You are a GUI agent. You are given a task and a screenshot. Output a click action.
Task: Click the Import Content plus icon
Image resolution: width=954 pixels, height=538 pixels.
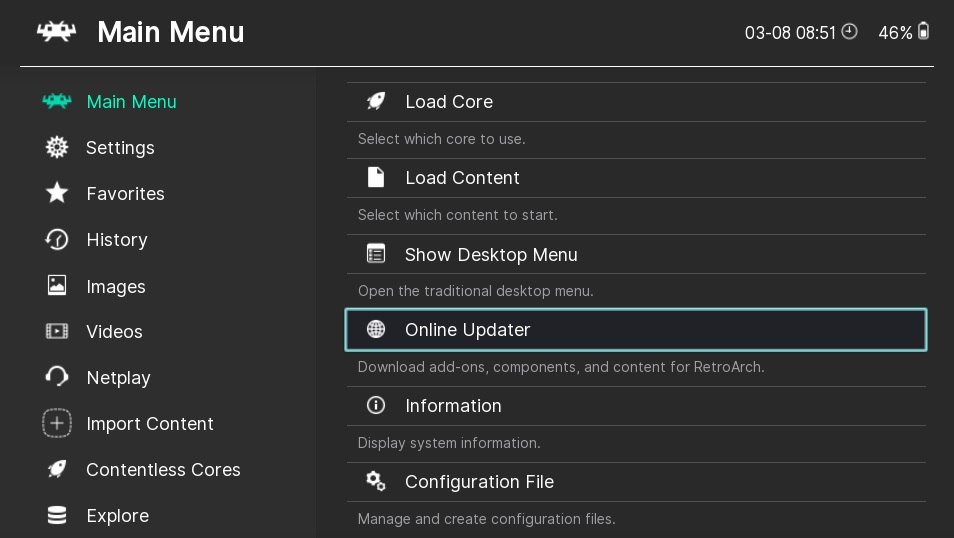point(57,423)
